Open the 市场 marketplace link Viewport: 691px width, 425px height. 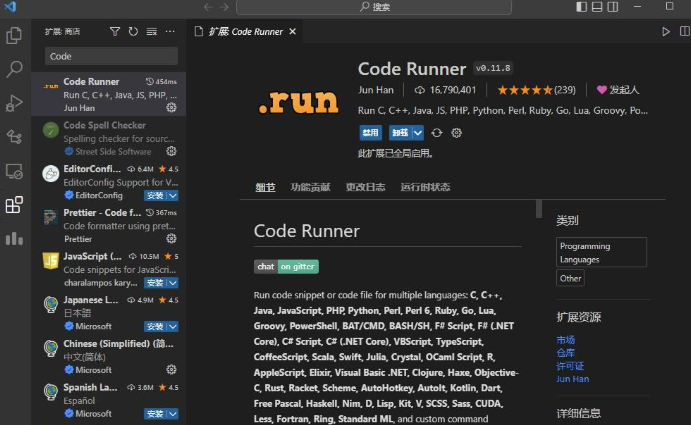(565, 340)
